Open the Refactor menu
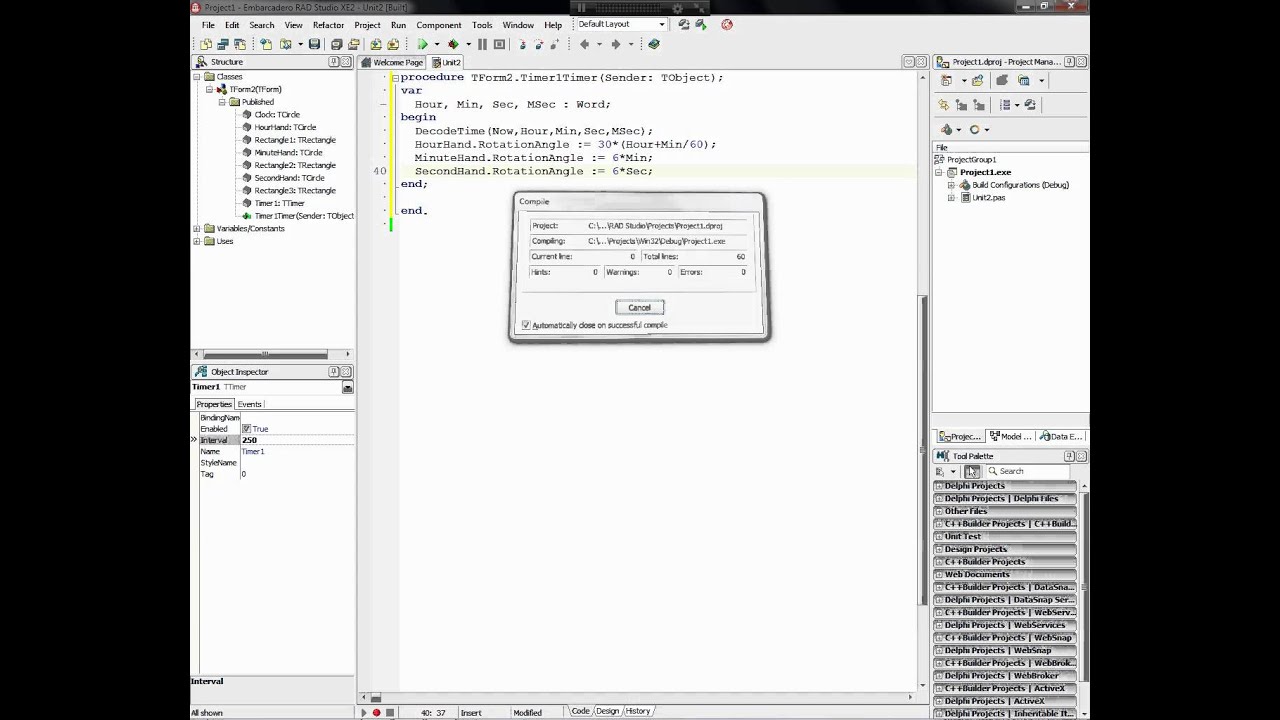The width and height of the screenshot is (1280, 720). (328, 25)
